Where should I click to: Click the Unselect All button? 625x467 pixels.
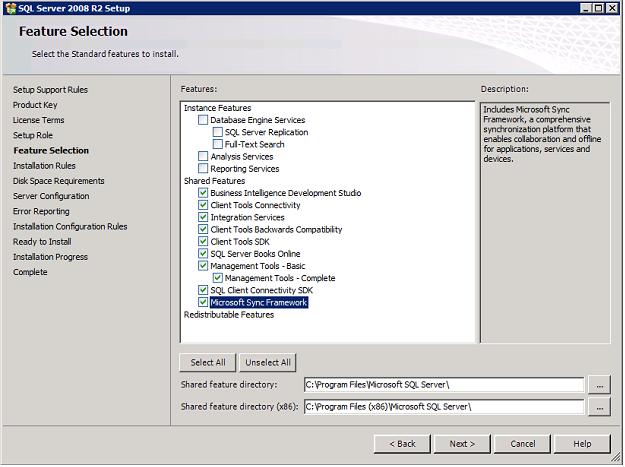click(x=268, y=363)
